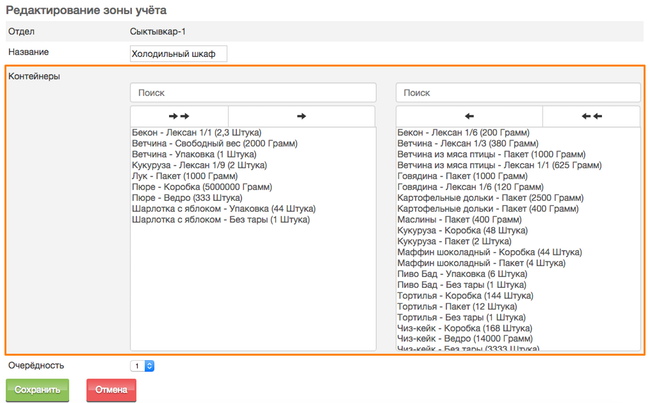Select 'Бекон - Лексан 1/6 (200 Грамм)'
Image resolution: width=650 pixels, height=403 pixels.
(463, 133)
